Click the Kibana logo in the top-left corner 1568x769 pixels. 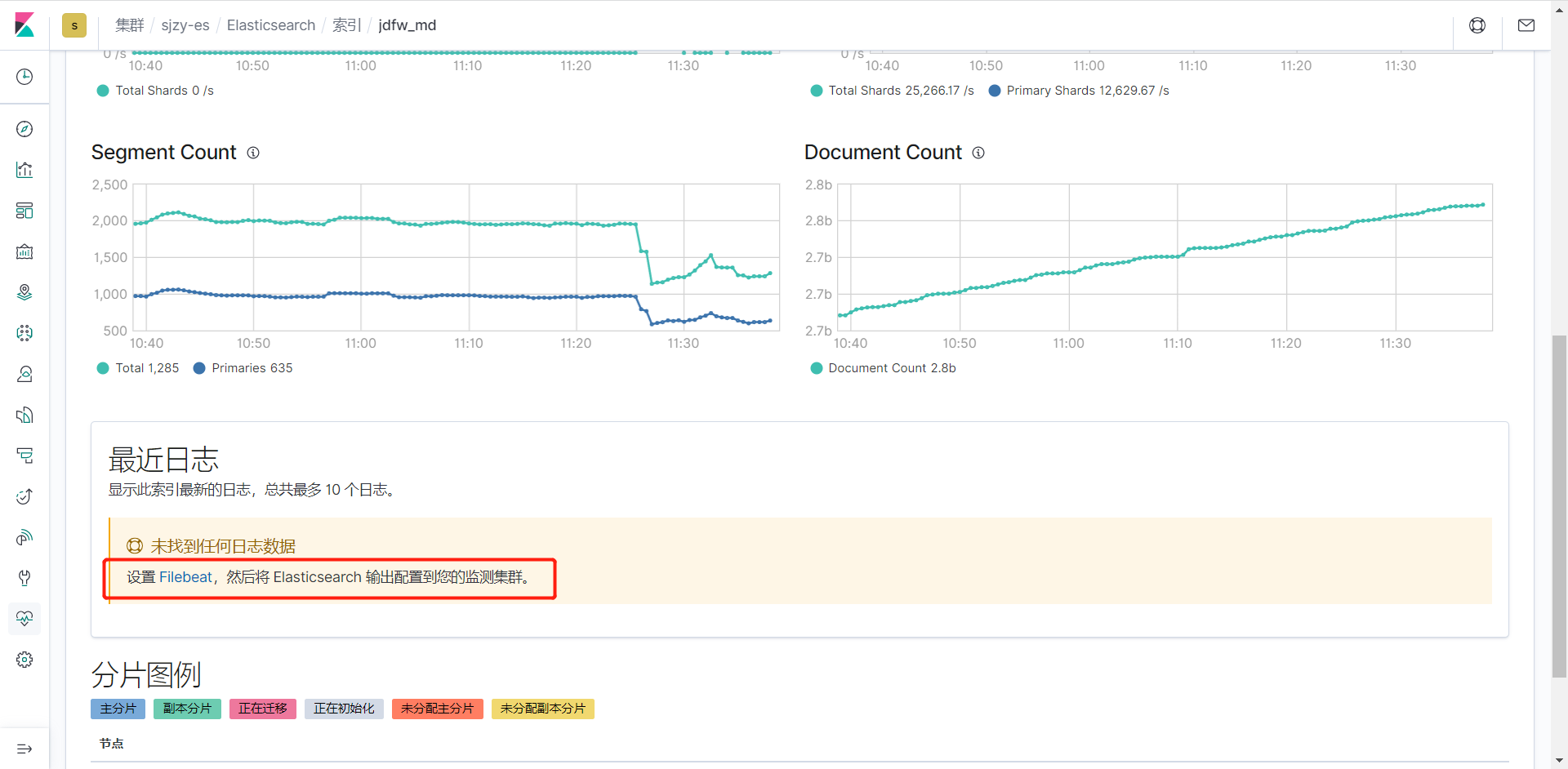[x=24, y=25]
